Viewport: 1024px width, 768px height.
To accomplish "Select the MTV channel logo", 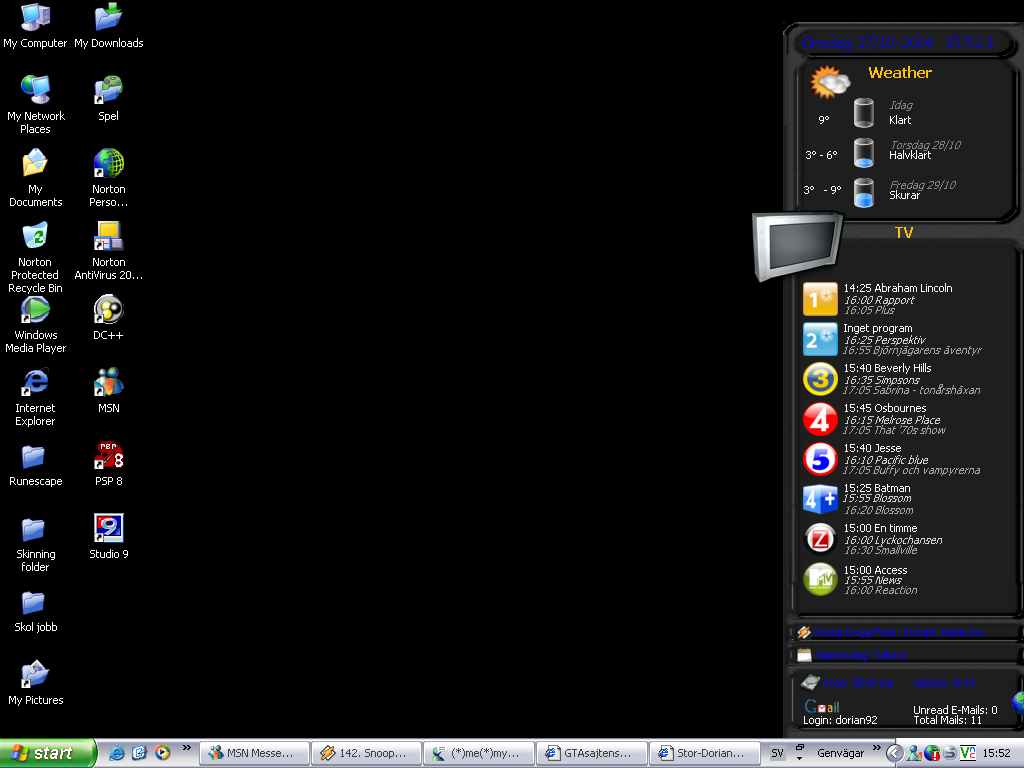I will coord(820,579).
